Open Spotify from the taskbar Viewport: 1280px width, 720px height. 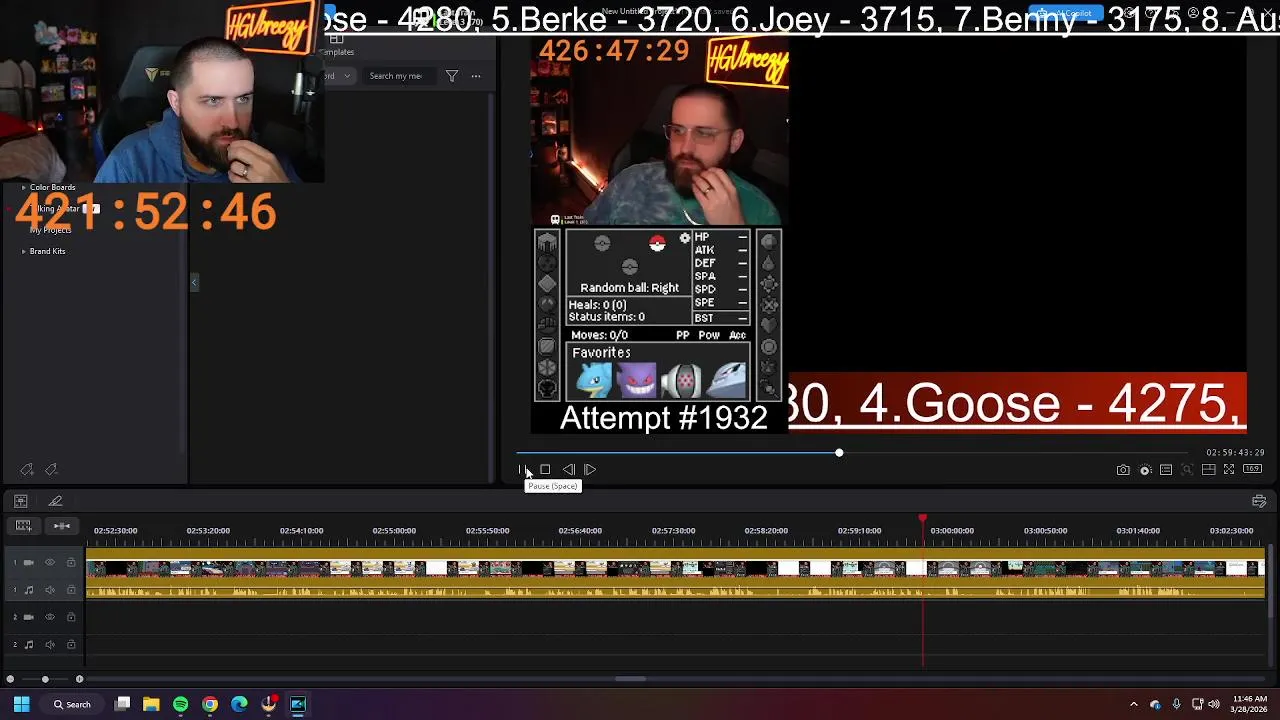tap(180, 704)
